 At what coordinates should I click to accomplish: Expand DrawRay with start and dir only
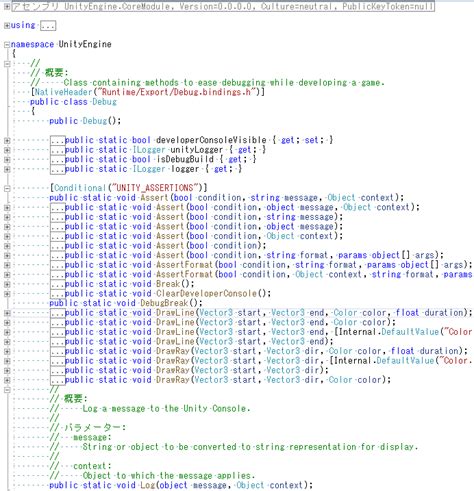click(7, 371)
